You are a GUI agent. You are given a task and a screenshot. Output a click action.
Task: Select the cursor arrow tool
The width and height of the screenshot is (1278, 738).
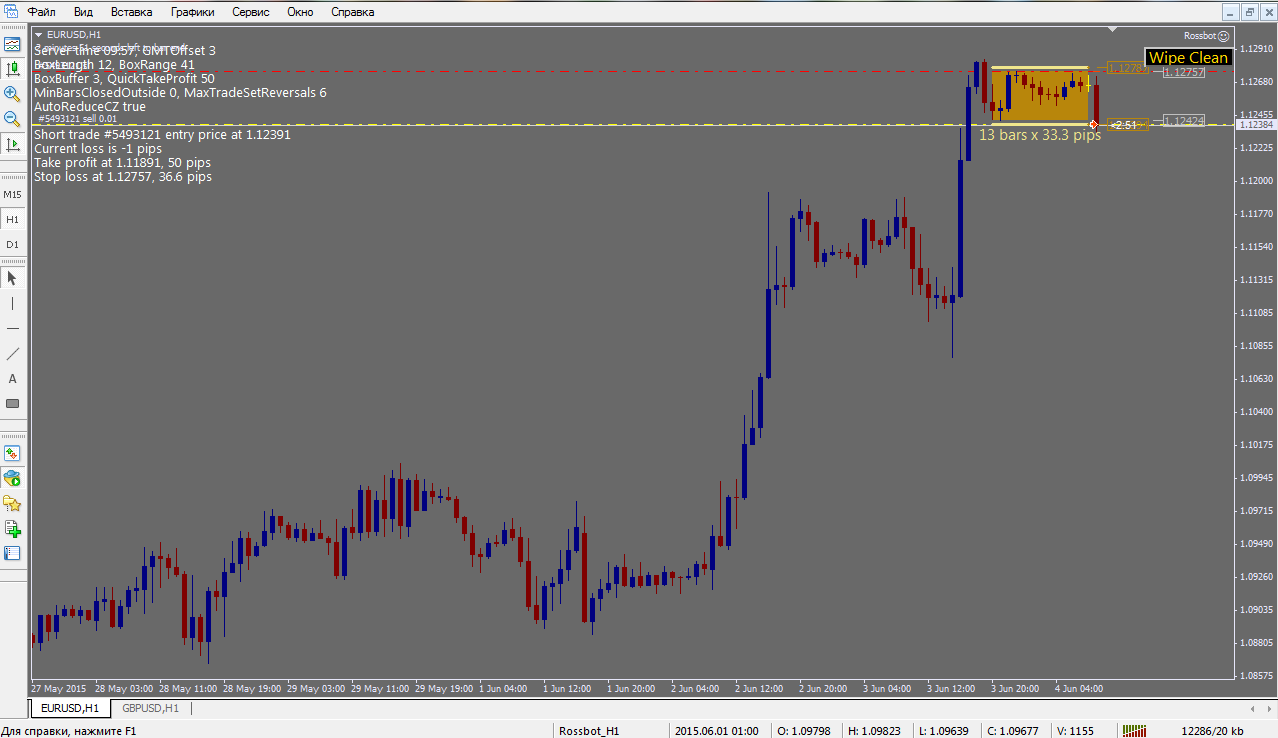pos(12,278)
